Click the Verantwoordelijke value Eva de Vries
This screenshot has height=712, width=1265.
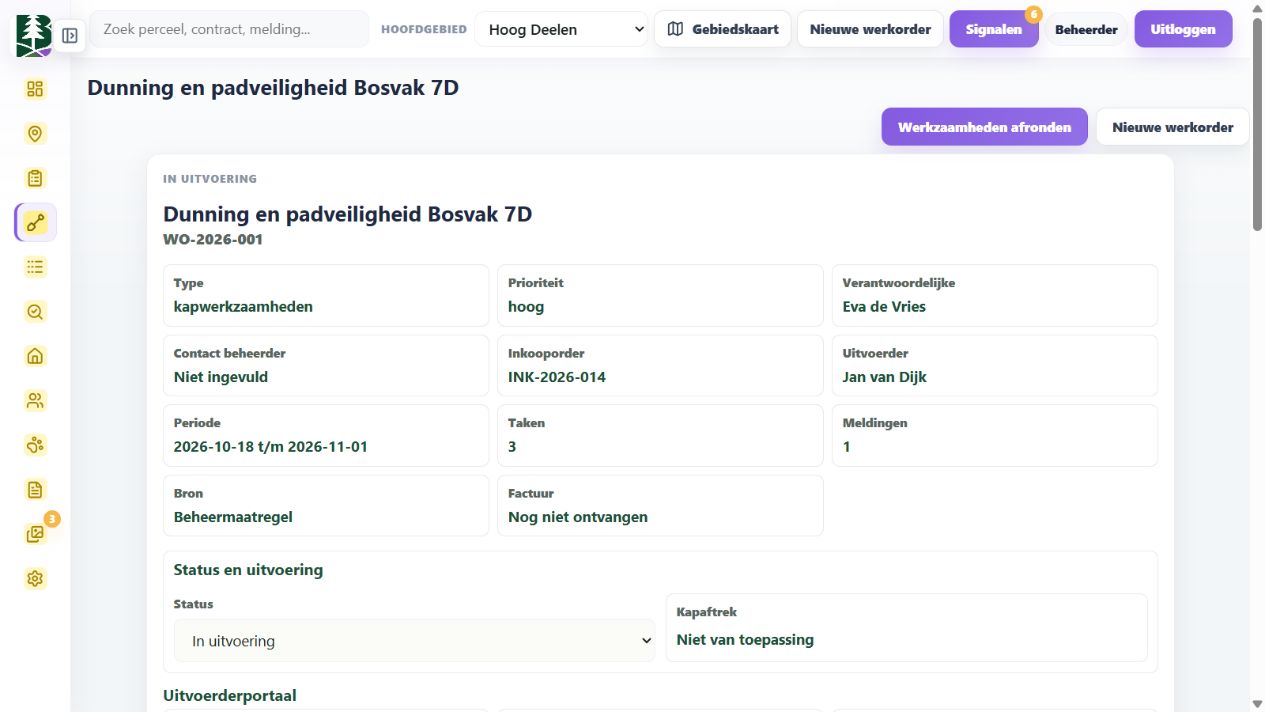pyautogui.click(x=884, y=307)
